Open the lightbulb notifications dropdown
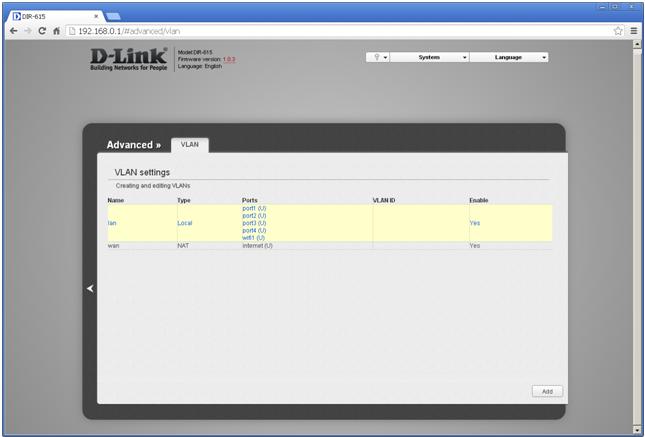 (378, 57)
